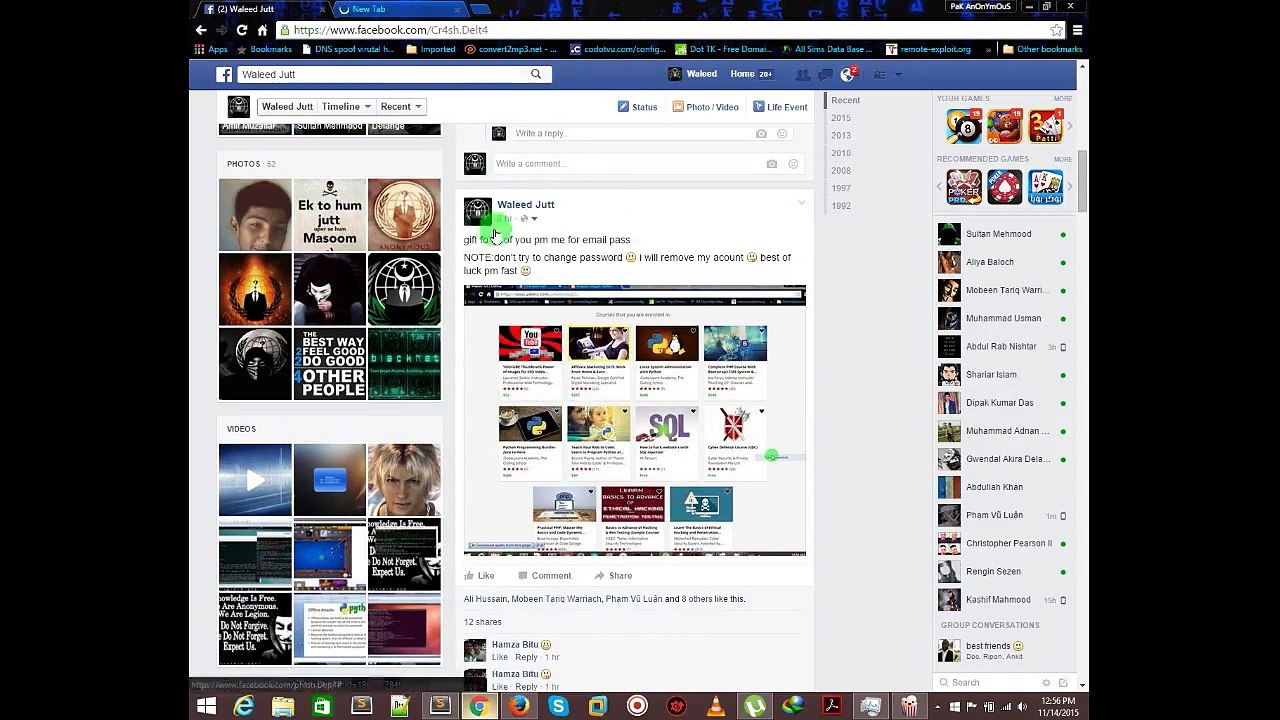The image size is (1280, 720).
Task: Open Windows Store from taskbar
Action: (322, 706)
